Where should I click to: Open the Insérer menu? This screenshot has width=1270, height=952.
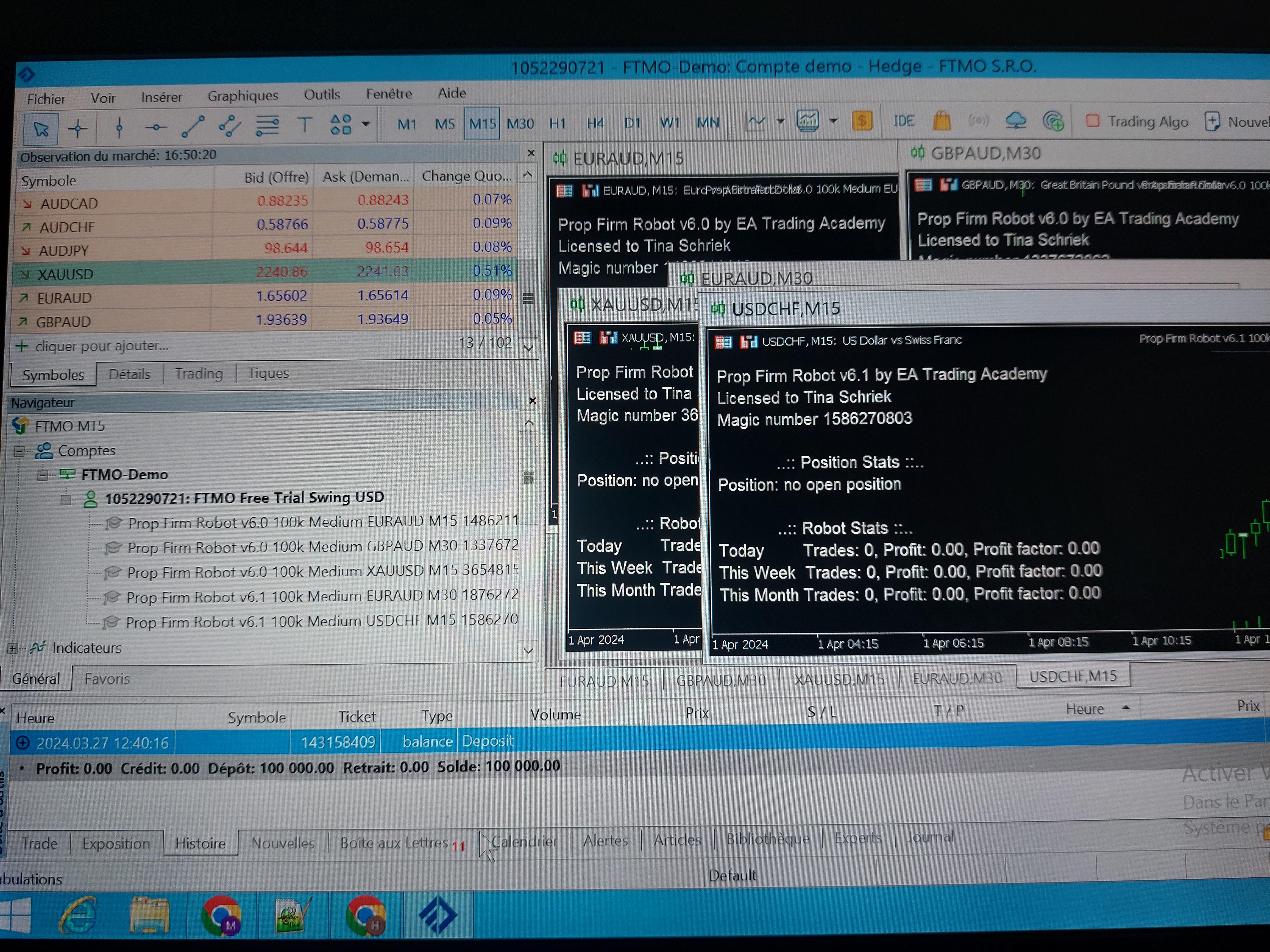click(x=162, y=97)
